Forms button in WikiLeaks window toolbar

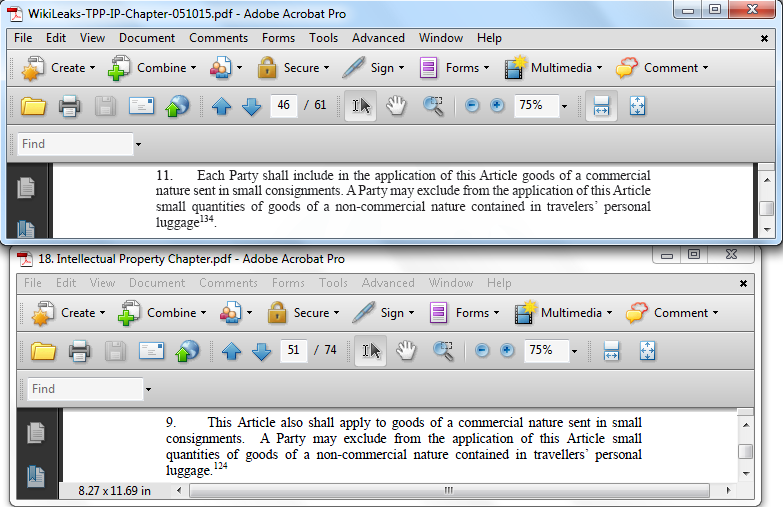[x=454, y=68]
